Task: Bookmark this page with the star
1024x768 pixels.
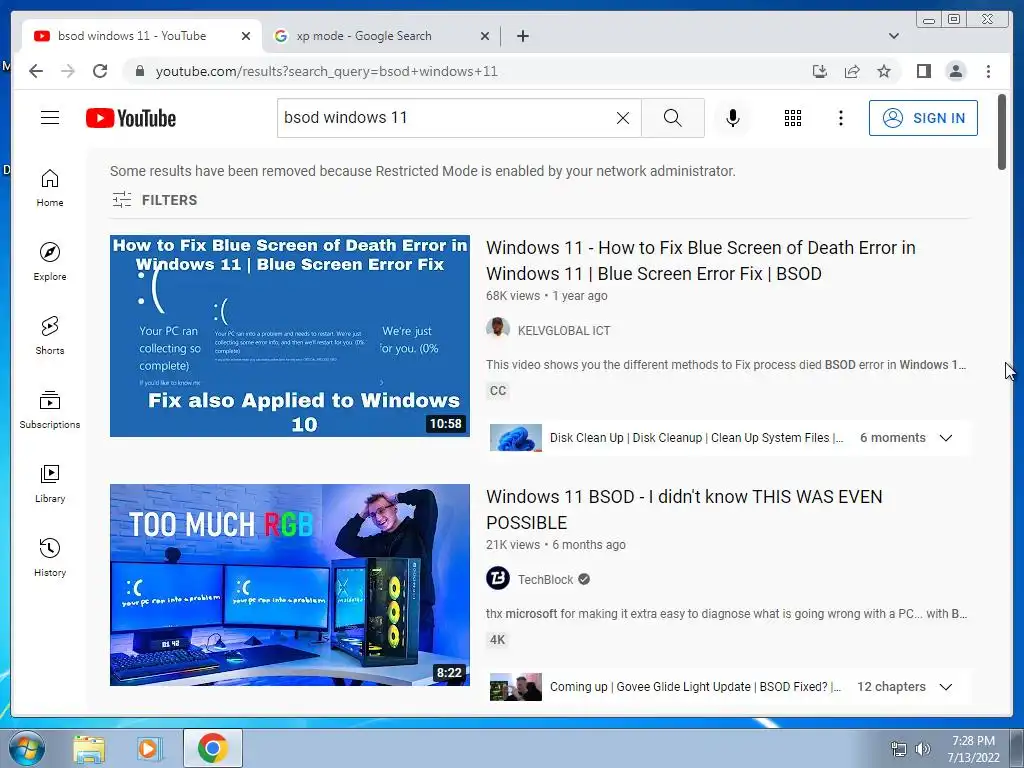Action: [x=884, y=71]
